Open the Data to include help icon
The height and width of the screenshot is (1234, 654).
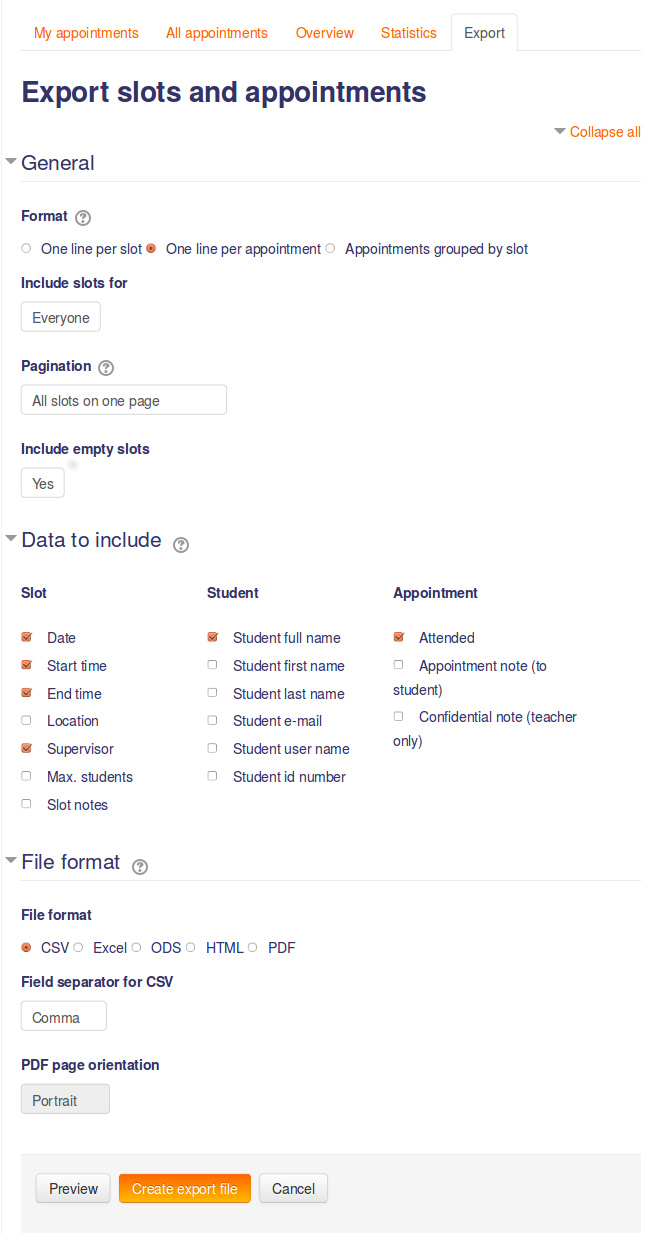(181, 545)
